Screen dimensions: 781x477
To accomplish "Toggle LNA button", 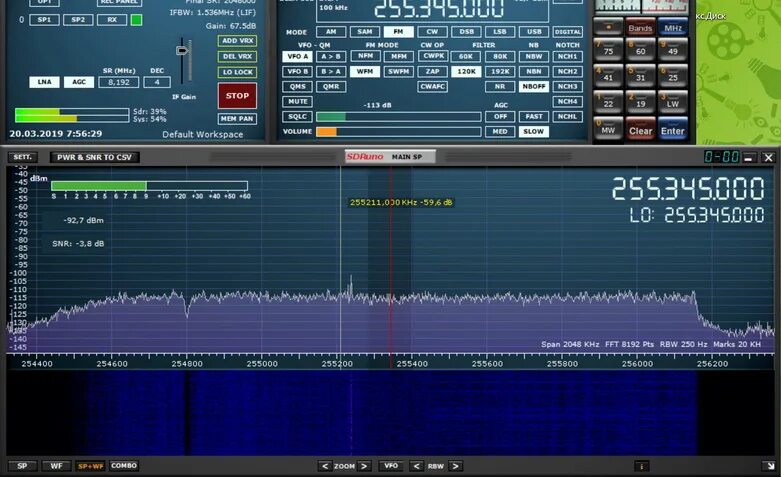I will click(44, 82).
